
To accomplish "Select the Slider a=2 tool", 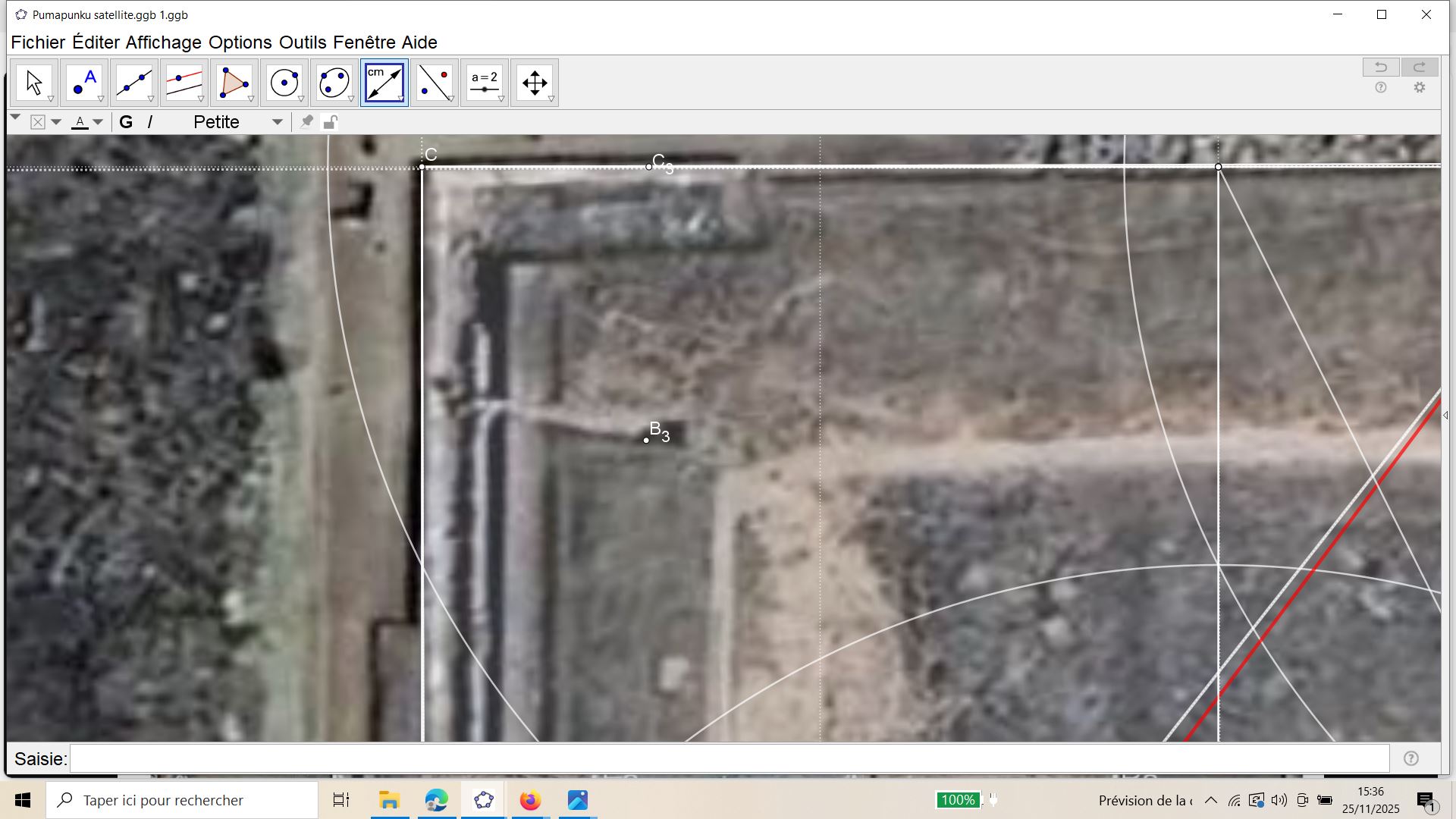I will coord(484,82).
